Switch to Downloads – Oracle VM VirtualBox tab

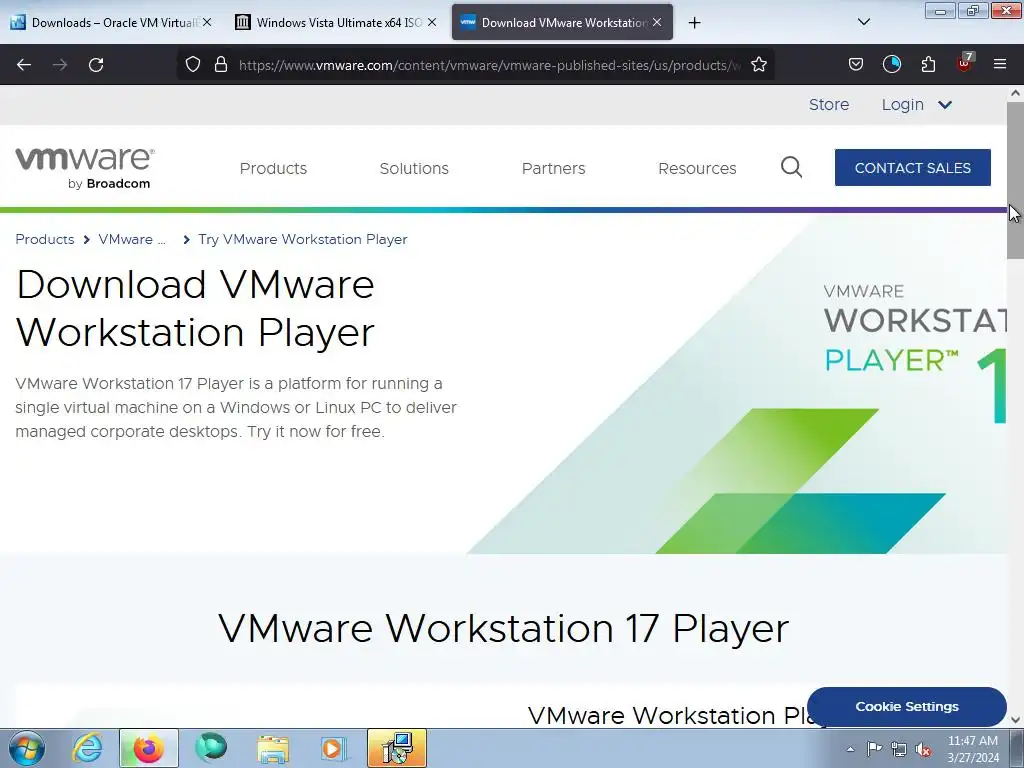tap(112, 22)
